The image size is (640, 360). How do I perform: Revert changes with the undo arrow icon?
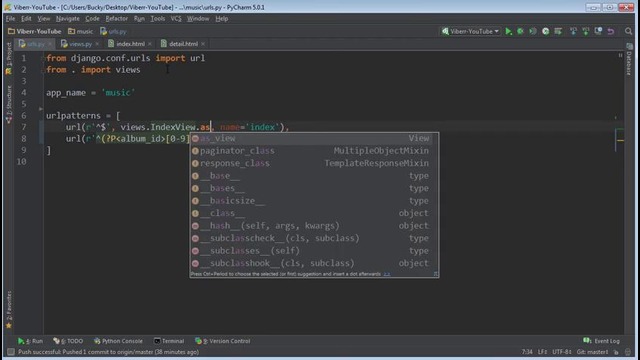(x=611, y=31)
